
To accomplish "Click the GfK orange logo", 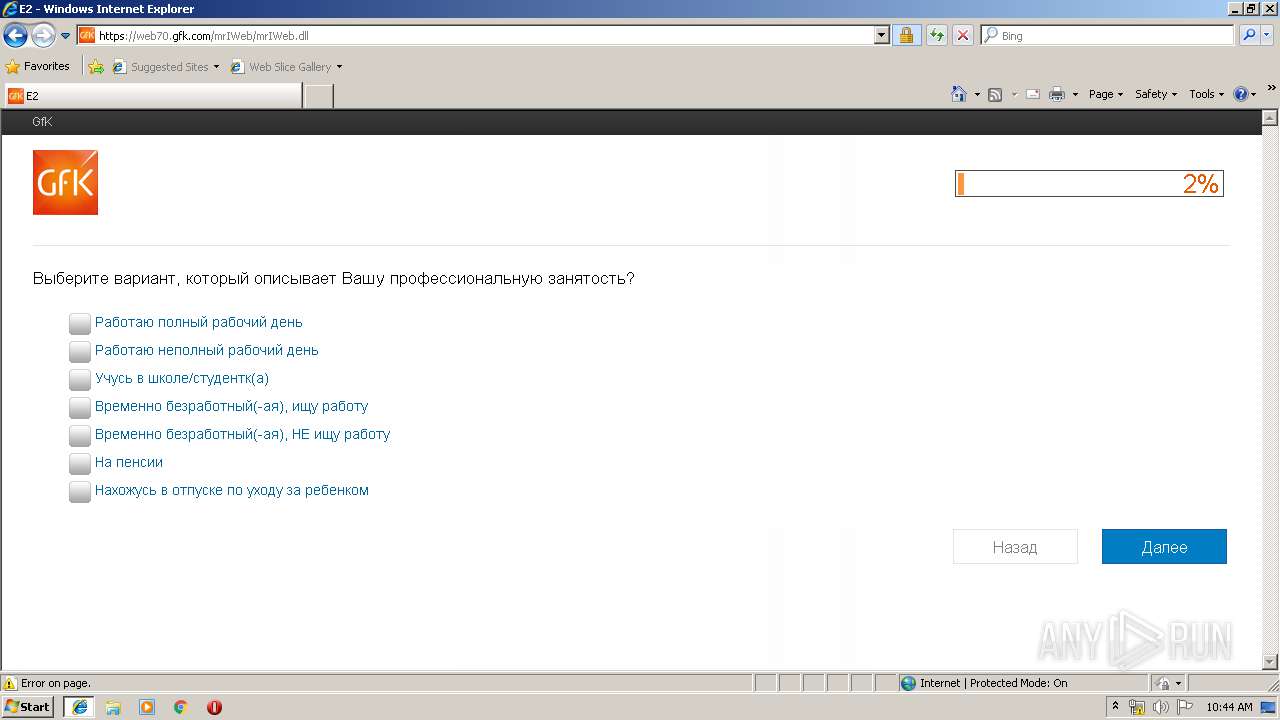I will tap(65, 182).
